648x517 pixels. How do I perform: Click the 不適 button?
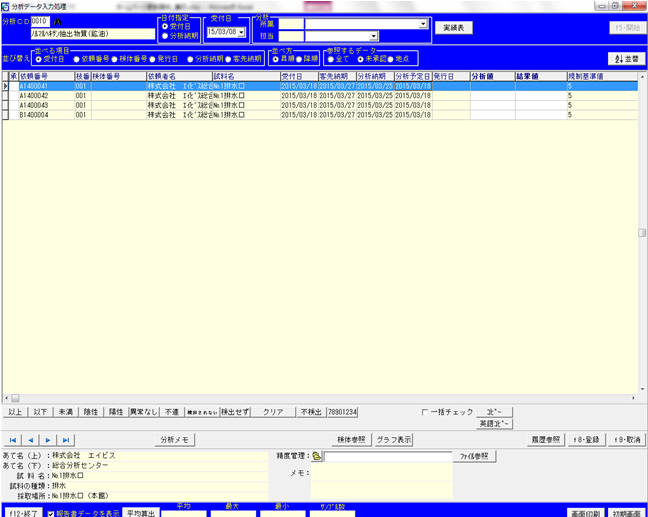pos(172,412)
